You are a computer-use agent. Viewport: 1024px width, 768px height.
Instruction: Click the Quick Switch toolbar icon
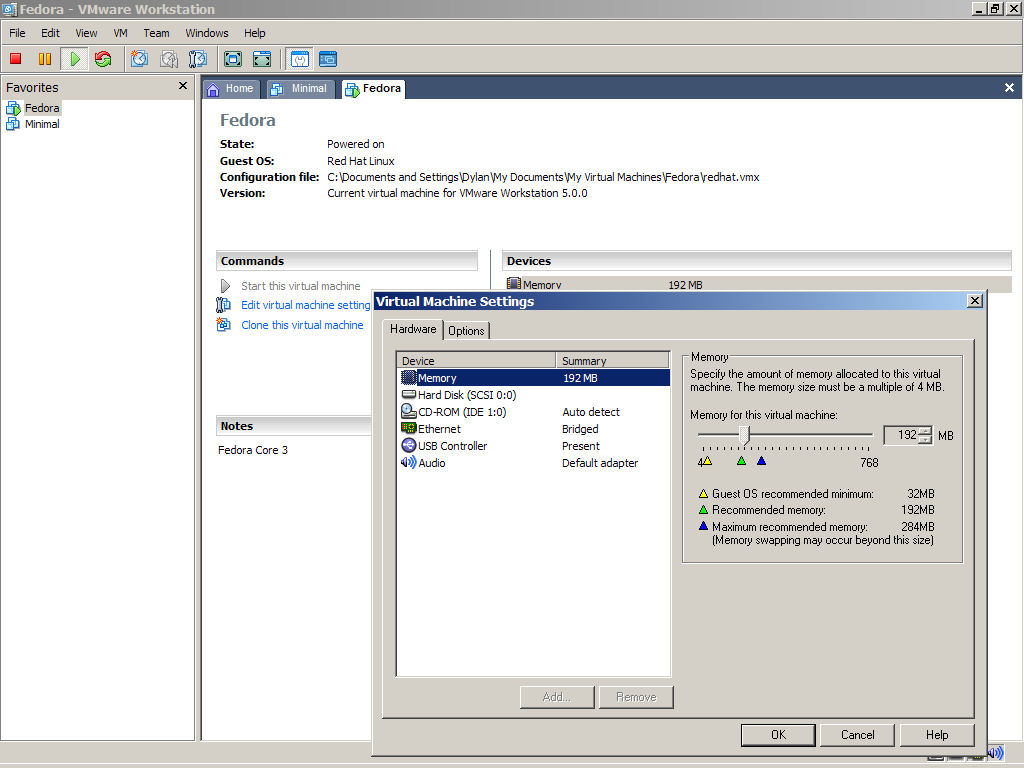click(262, 59)
